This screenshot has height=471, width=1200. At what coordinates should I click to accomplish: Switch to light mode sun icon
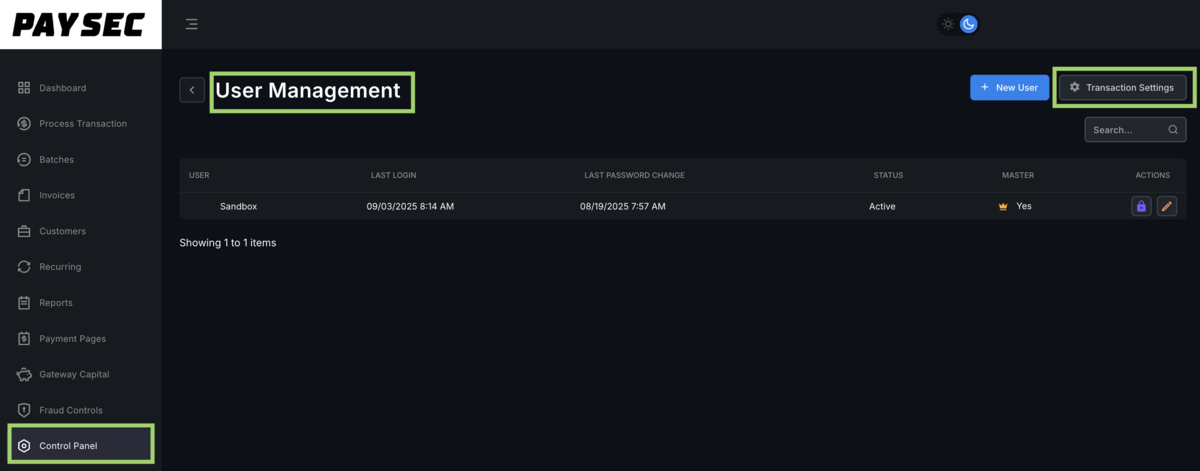pyautogui.click(x=948, y=24)
